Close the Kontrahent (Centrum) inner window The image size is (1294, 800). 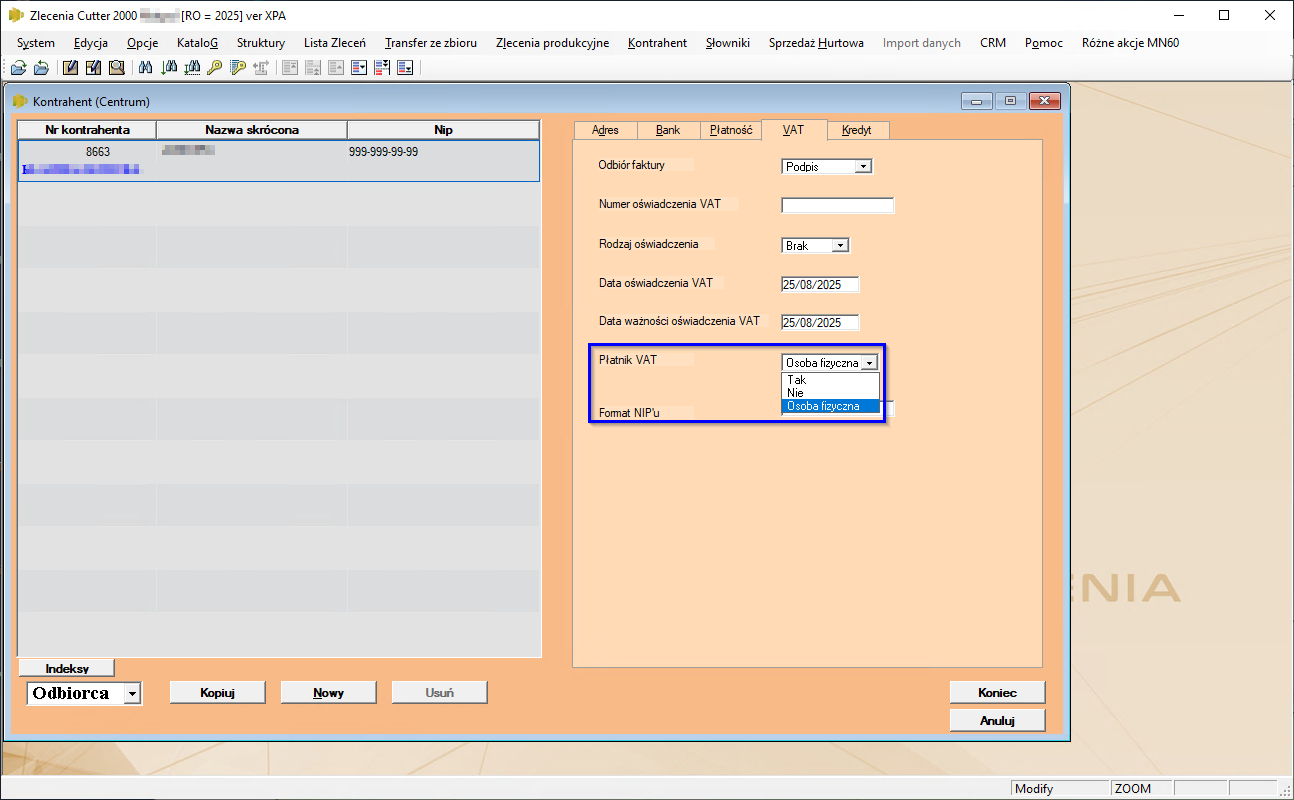point(1044,101)
